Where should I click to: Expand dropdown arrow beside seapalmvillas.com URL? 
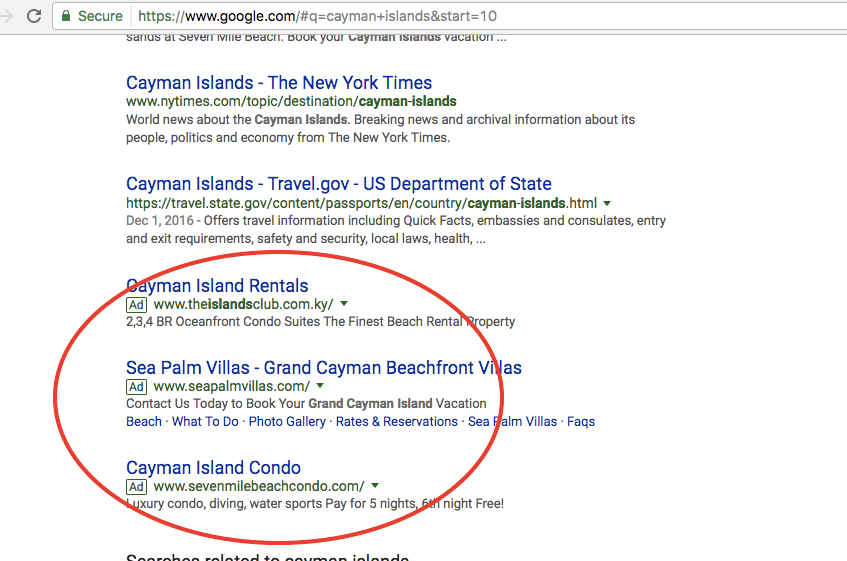(x=320, y=386)
